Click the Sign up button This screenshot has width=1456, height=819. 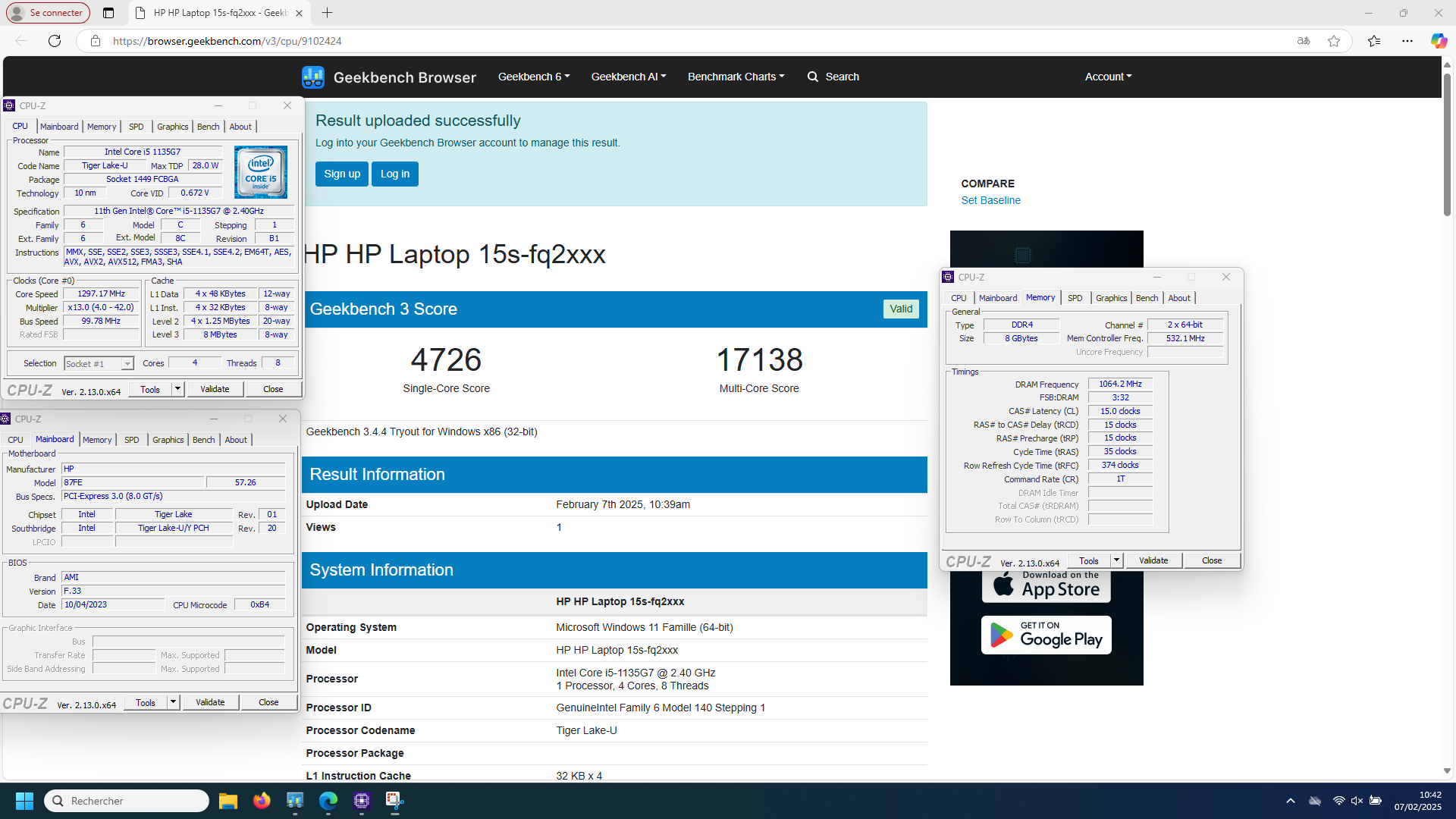coord(342,174)
